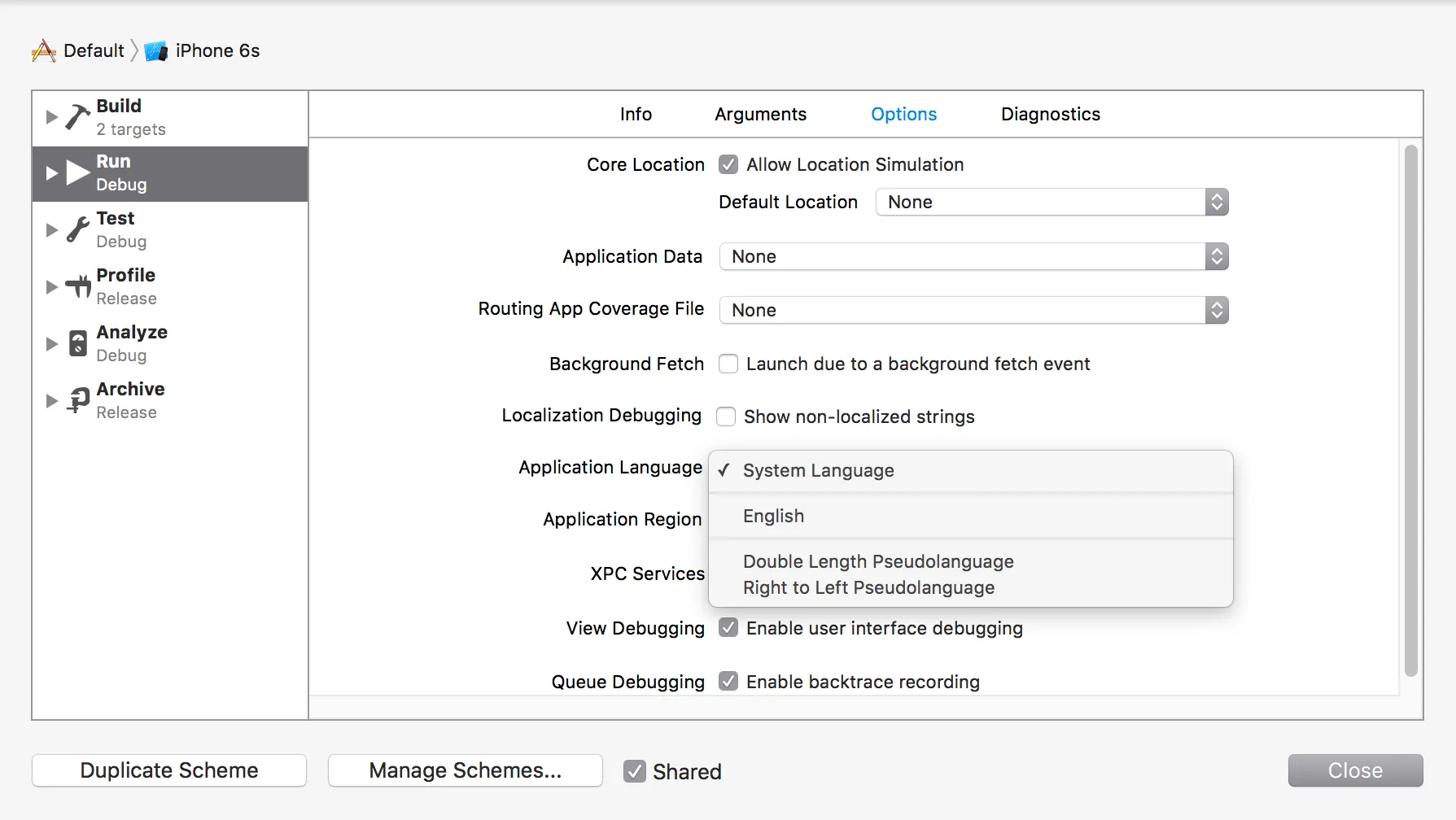
Task: Toggle Show non-localized strings checkbox
Action: pyautogui.click(x=726, y=417)
